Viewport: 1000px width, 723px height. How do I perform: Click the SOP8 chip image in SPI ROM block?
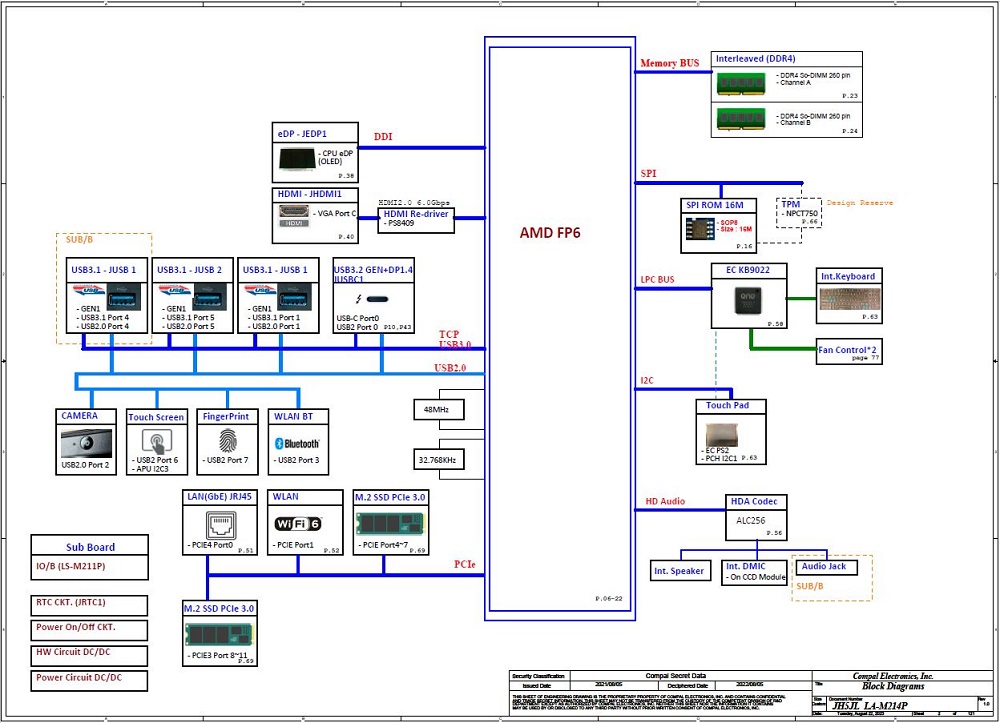(x=700, y=228)
